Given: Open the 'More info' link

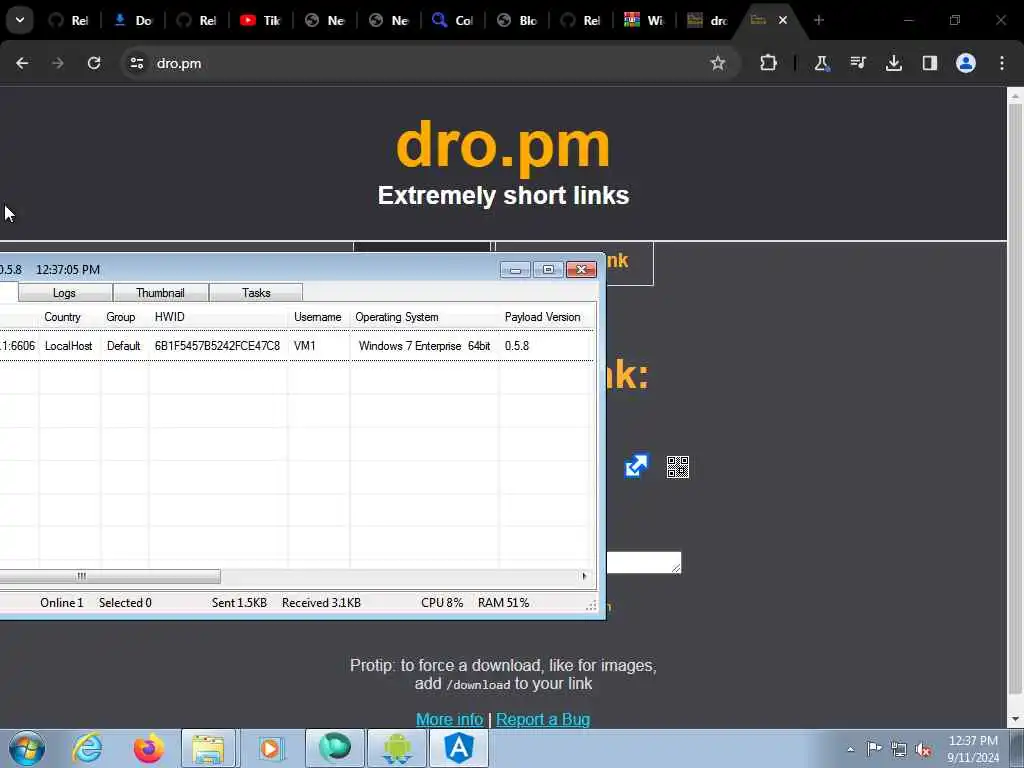Looking at the screenshot, I should [449, 719].
